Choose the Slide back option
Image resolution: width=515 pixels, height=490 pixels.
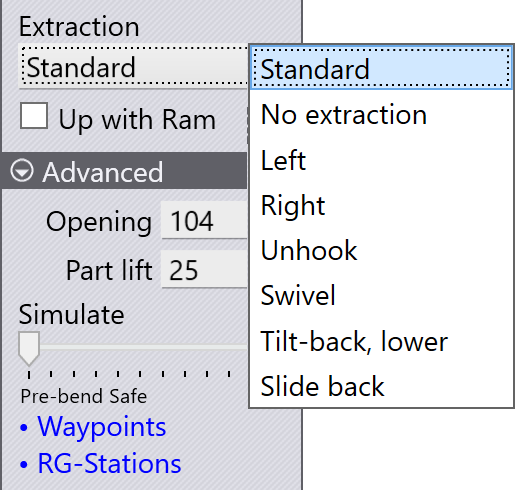tap(381, 386)
